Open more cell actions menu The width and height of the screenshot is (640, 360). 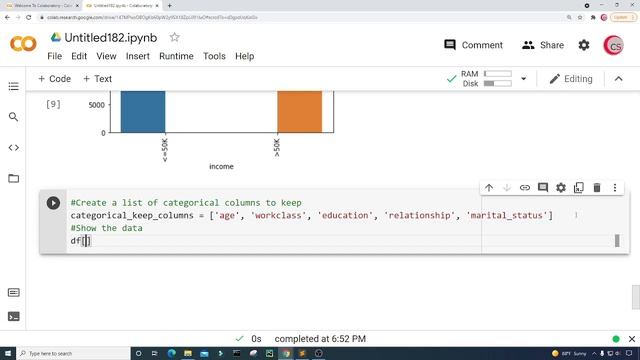point(615,188)
